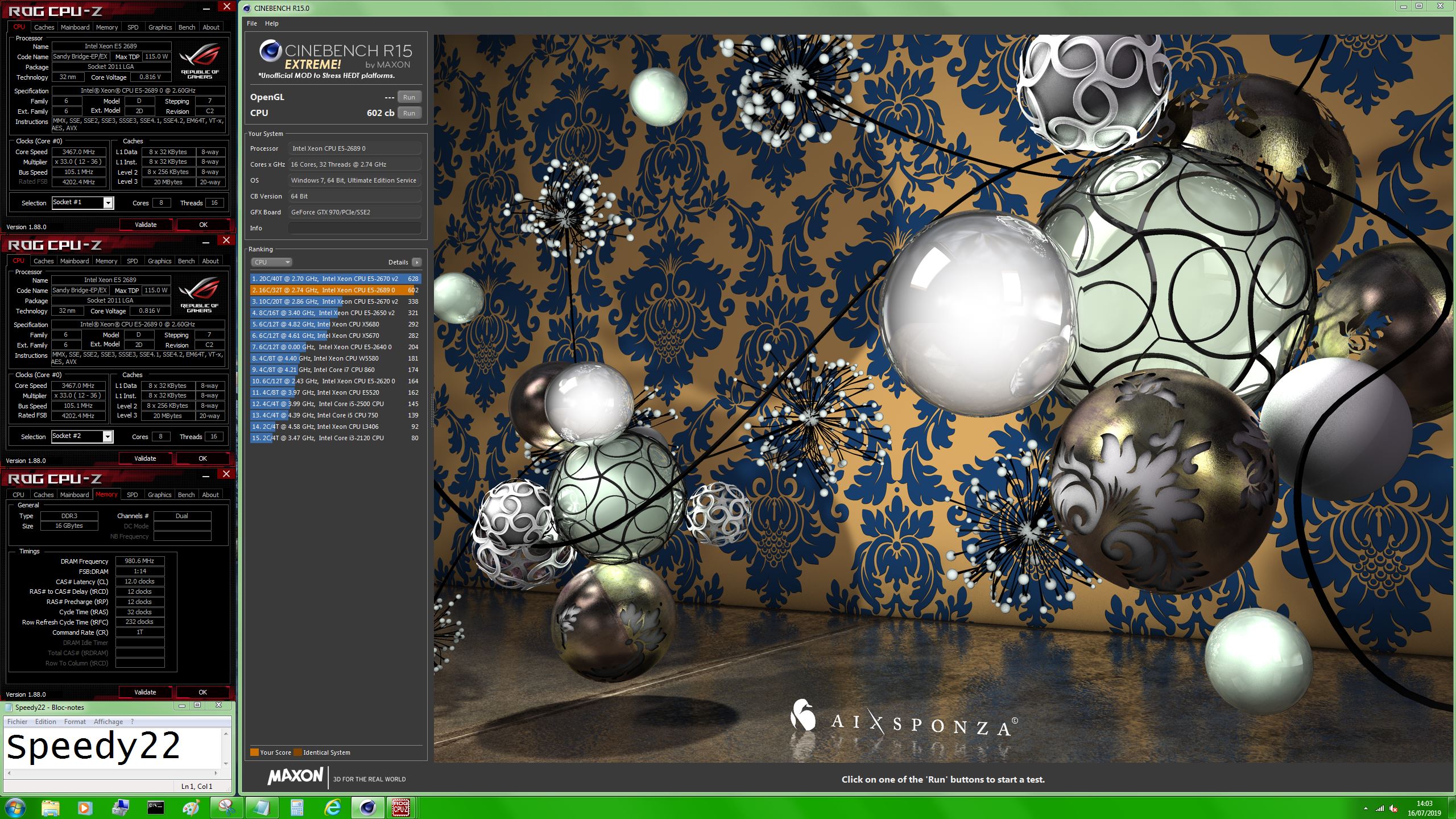Select ranking row 5 Xeon X5680
This screenshot has height=819, width=1456.
click(x=336, y=324)
